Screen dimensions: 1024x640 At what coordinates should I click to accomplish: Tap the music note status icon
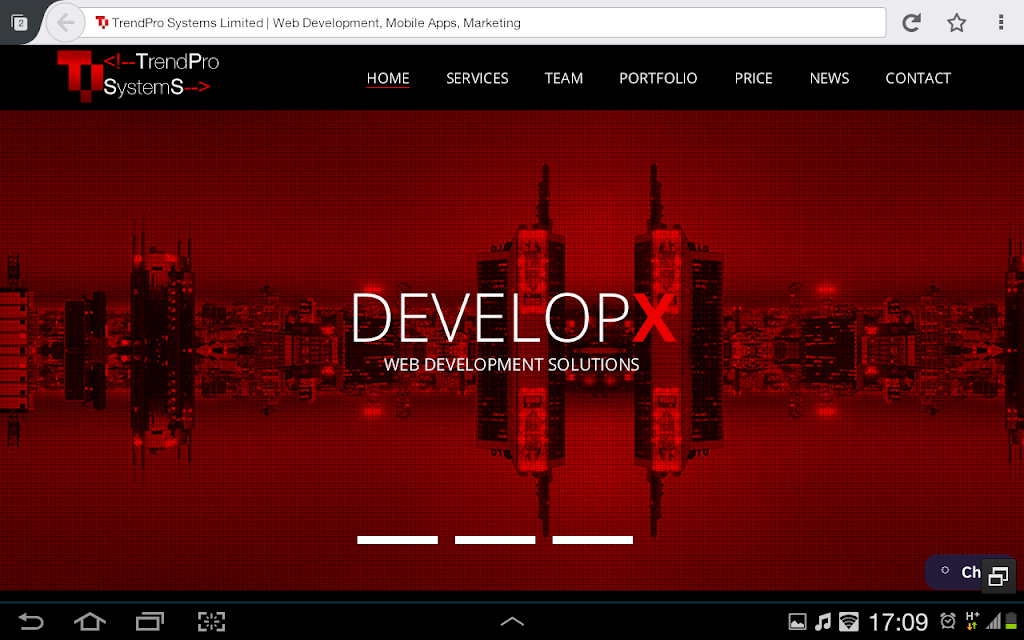click(x=823, y=622)
